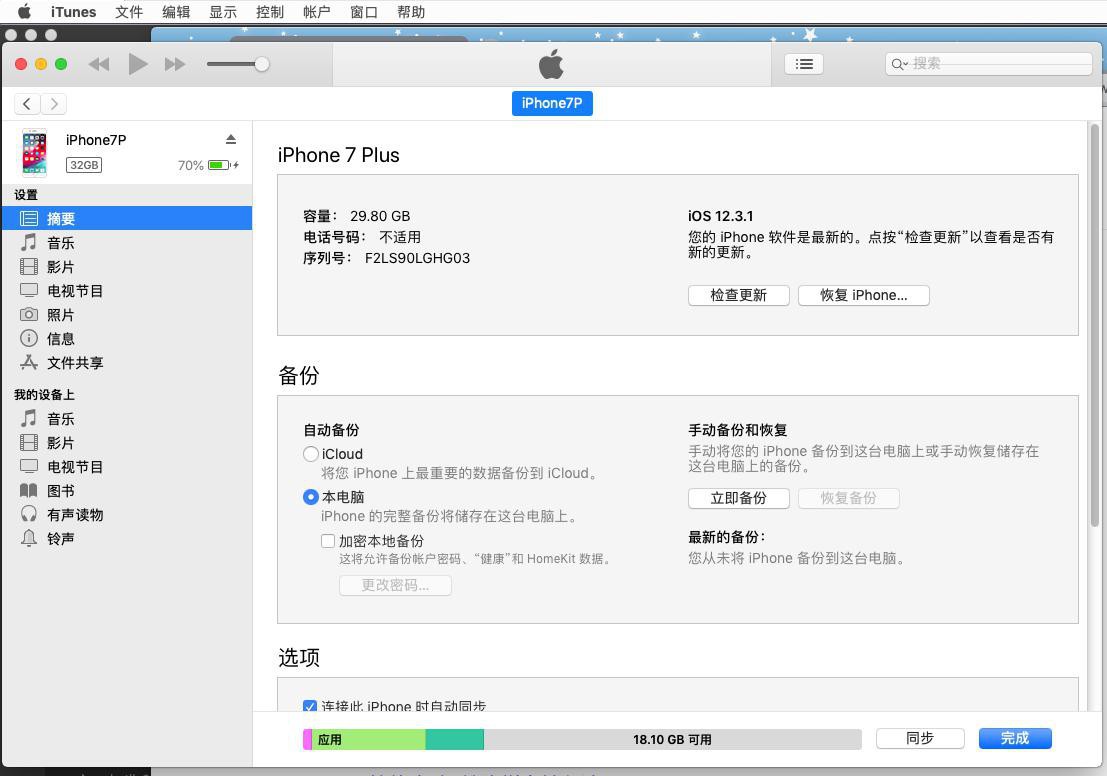1107x776 pixels.
Task: Click the 搜索 search field
Action: 989,64
